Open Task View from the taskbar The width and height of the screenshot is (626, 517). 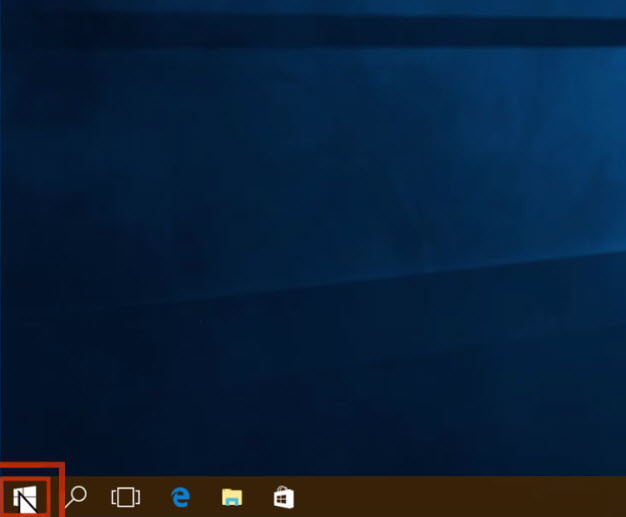coord(126,496)
